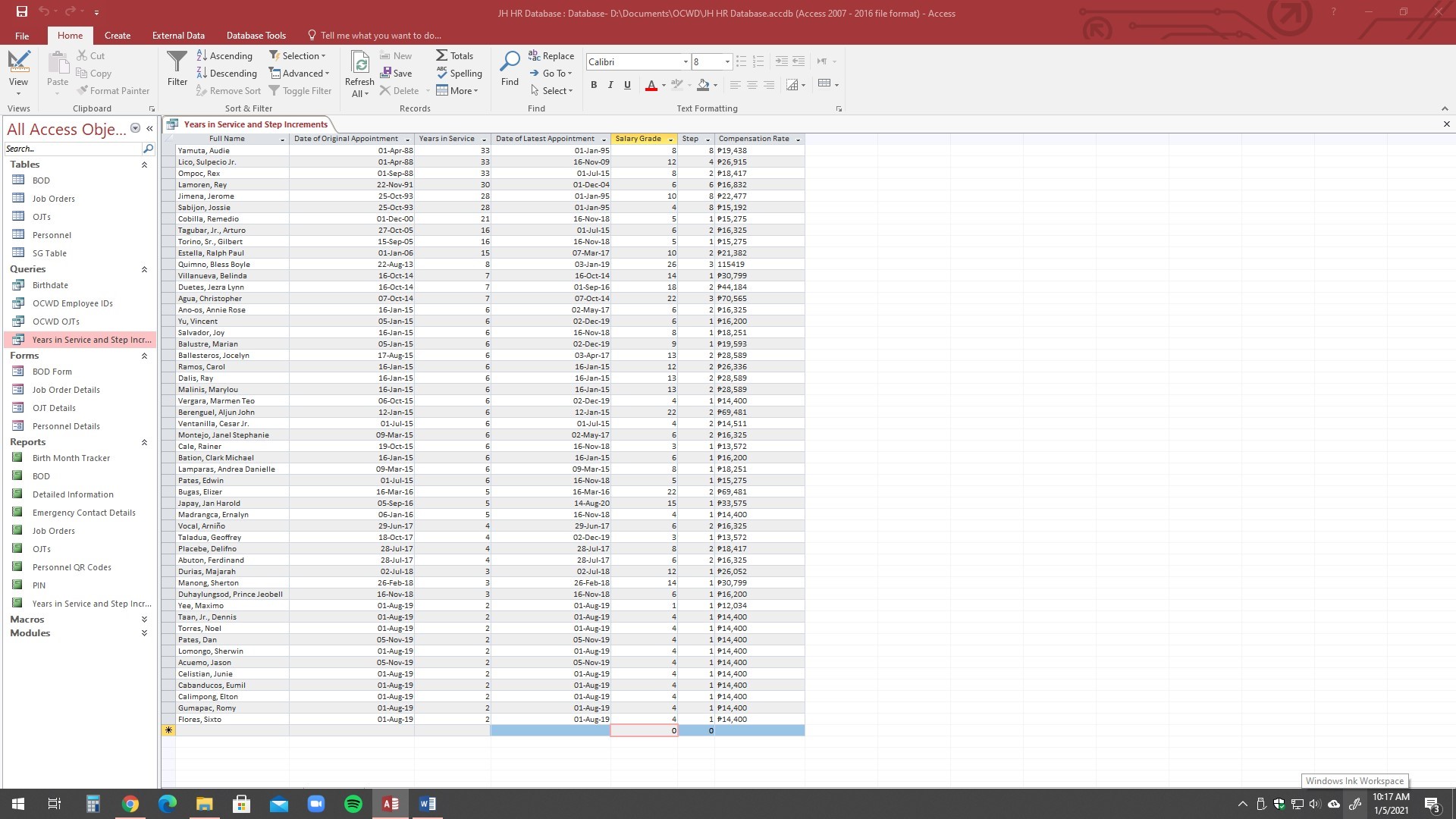Switch to the Create ribbon tab
Viewport: 1456px width, 819px height.
pyautogui.click(x=118, y=35)
